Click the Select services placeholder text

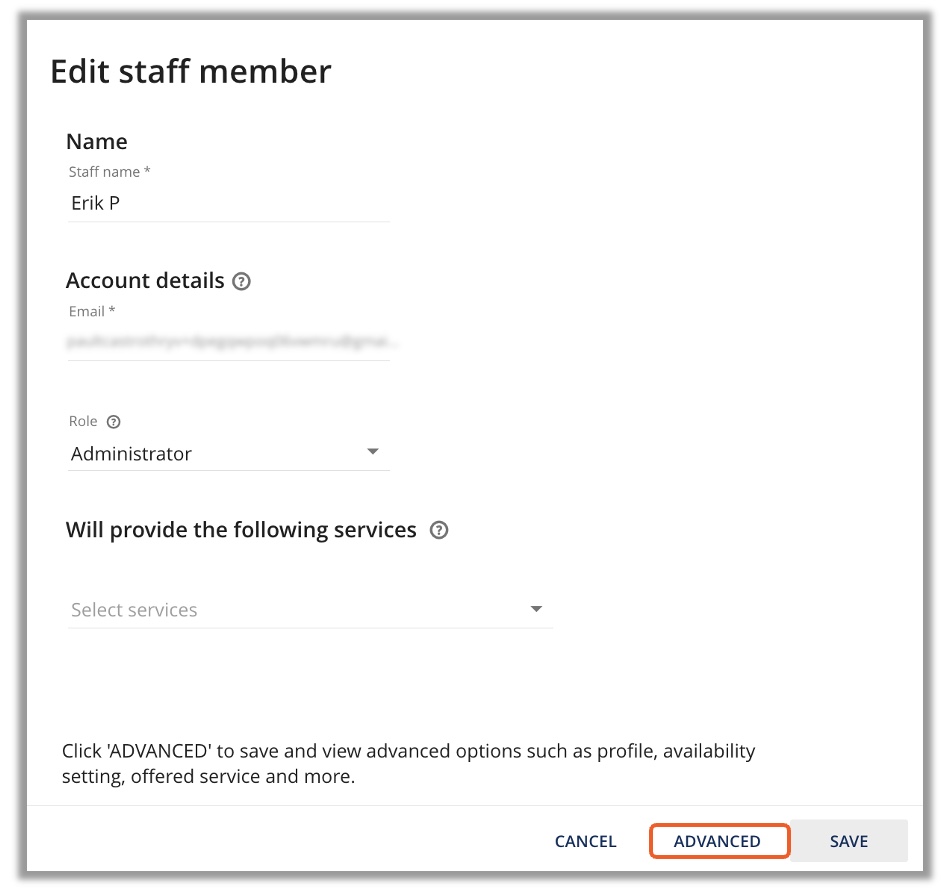pos(134,610)
